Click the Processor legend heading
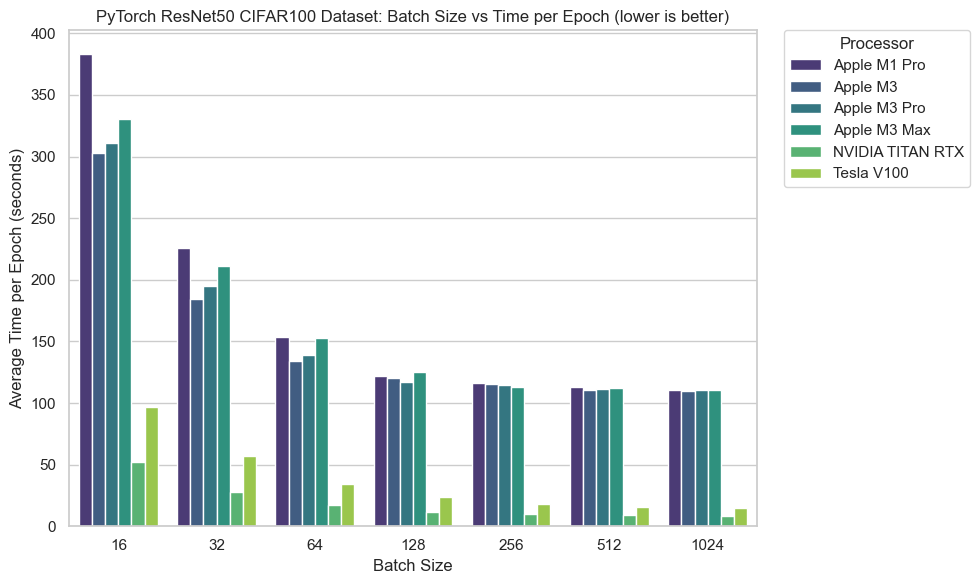 pyautogui.click(x=877, y=44)
